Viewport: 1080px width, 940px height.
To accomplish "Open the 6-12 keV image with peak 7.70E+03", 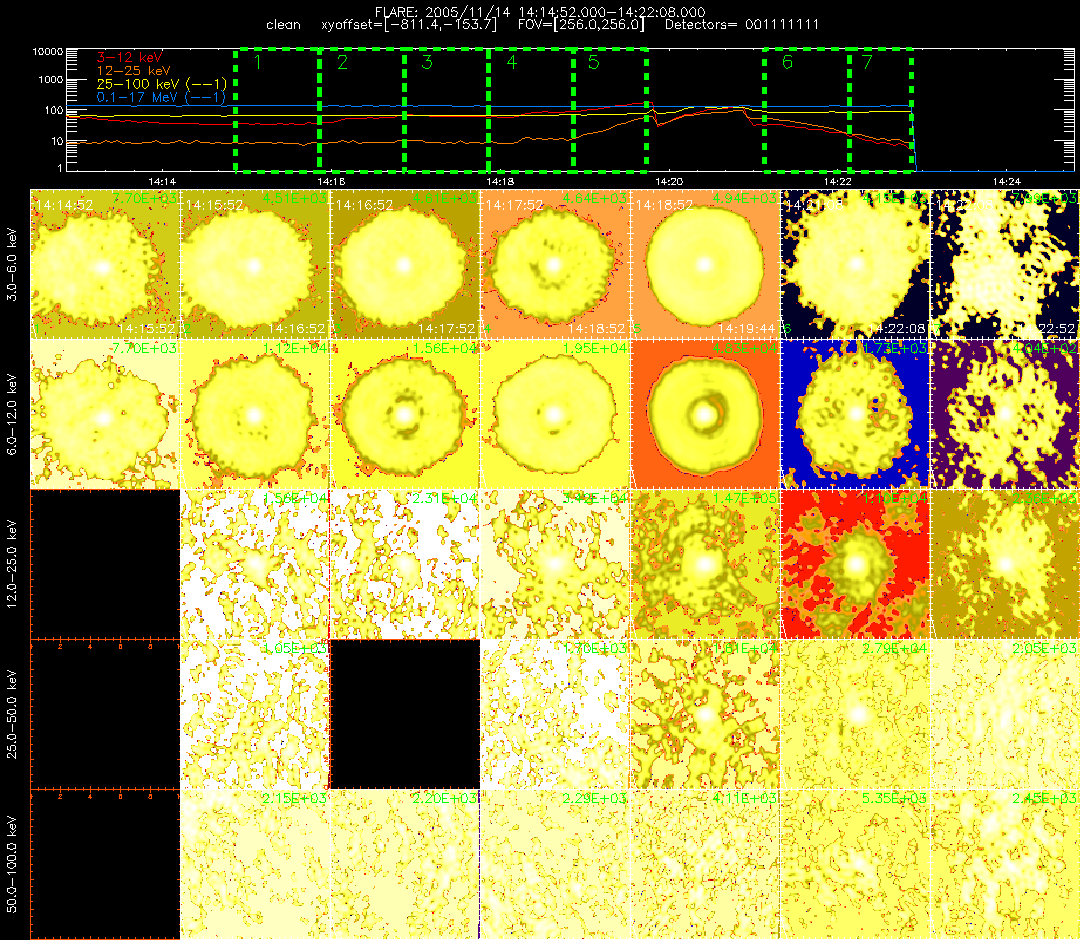I will coord(105,415).
